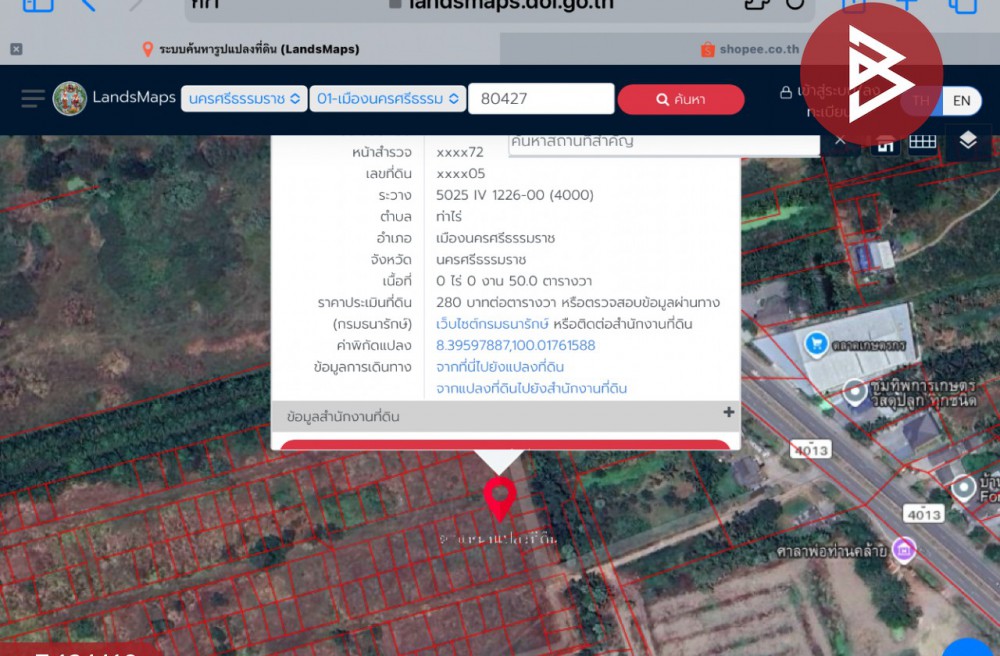Click the parcel number field showing 80427
The height and width of the screenshot is (656, 1000).
540,99
